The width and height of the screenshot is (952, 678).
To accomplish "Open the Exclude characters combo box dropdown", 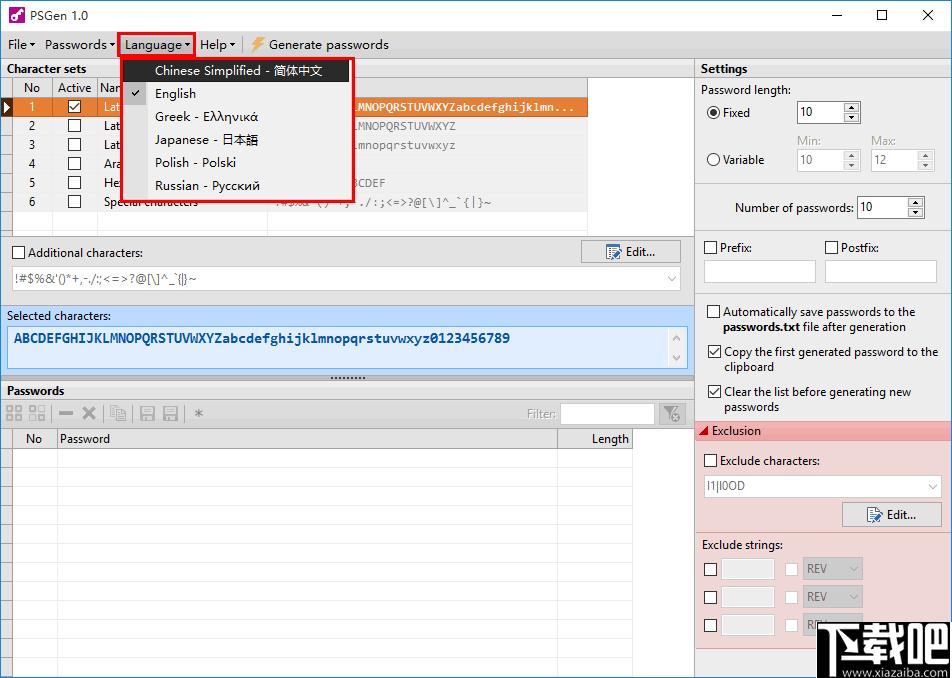I will point(933,486).
